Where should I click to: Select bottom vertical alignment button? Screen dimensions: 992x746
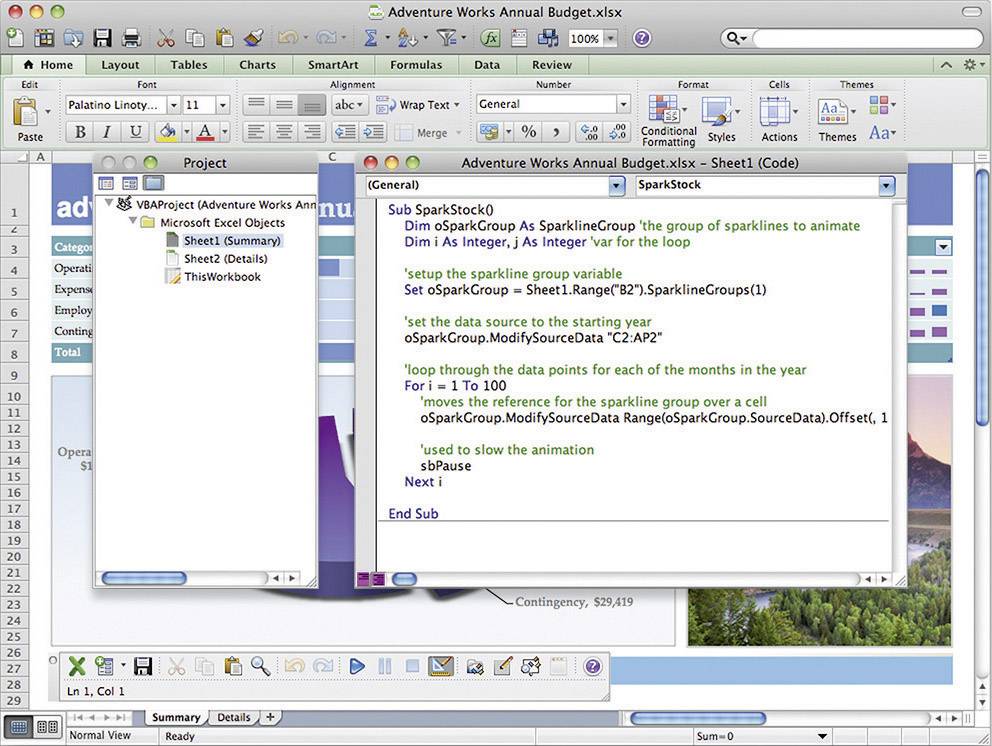pos(311,104)
